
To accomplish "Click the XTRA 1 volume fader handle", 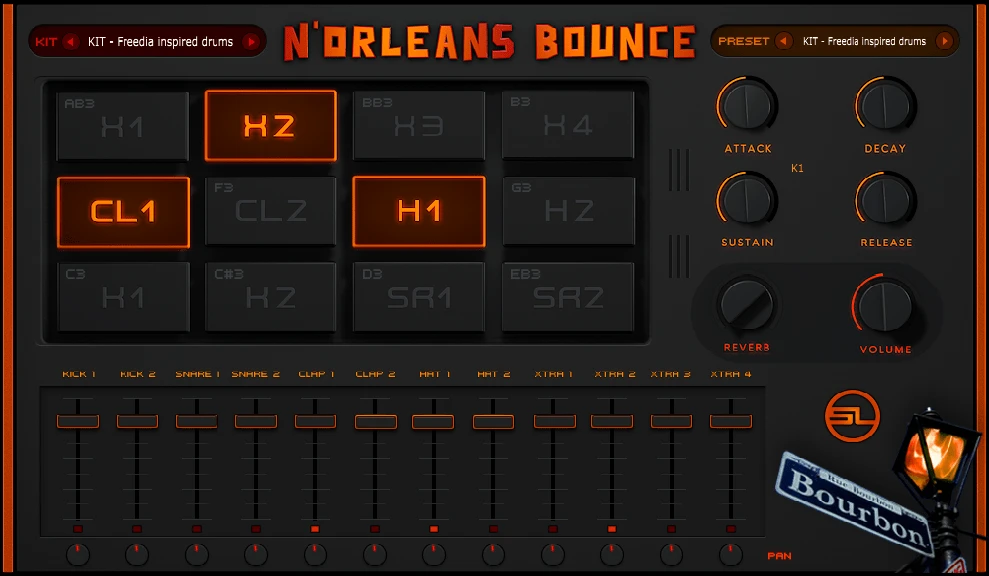I will 554,421.
